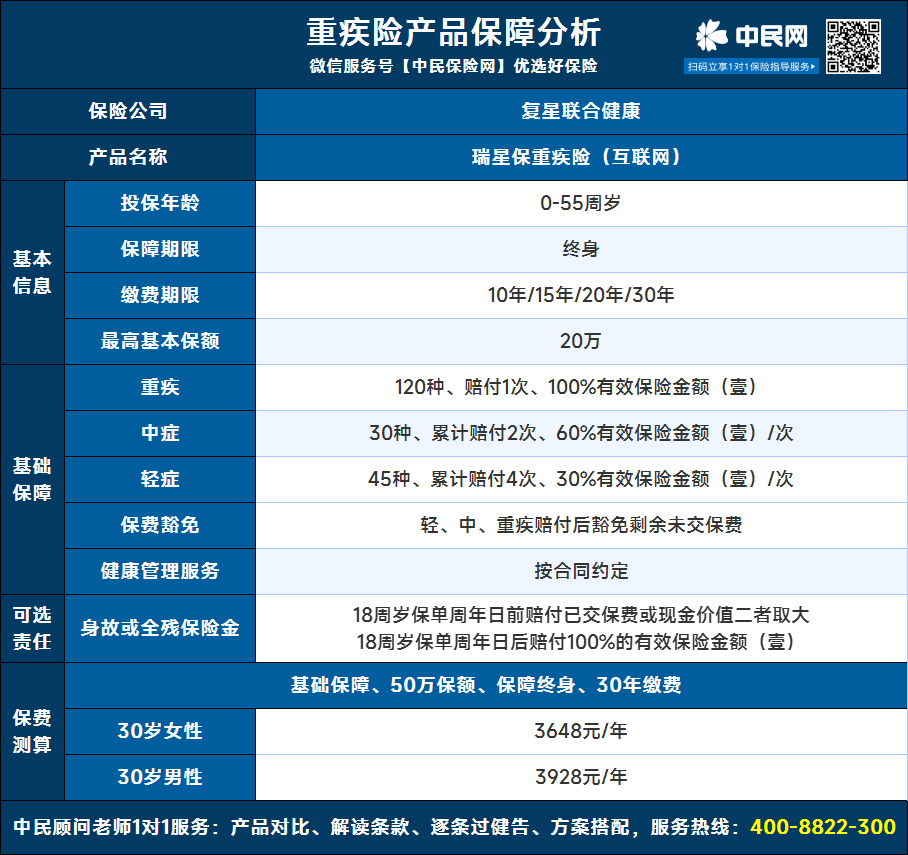The height and width of the screenshot is (855, 908).
Task: Click the 中民网 brand wordmark
Action: pyautogui.click(x=771, y=36)
